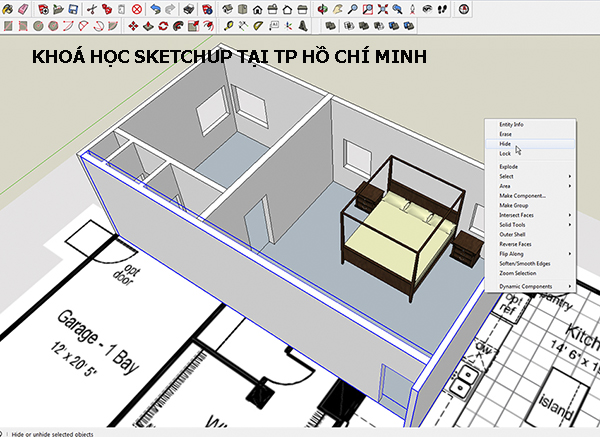The image size is (600, 437).
Task: Switch to Front view house icon
Action: tap(258, 9)
